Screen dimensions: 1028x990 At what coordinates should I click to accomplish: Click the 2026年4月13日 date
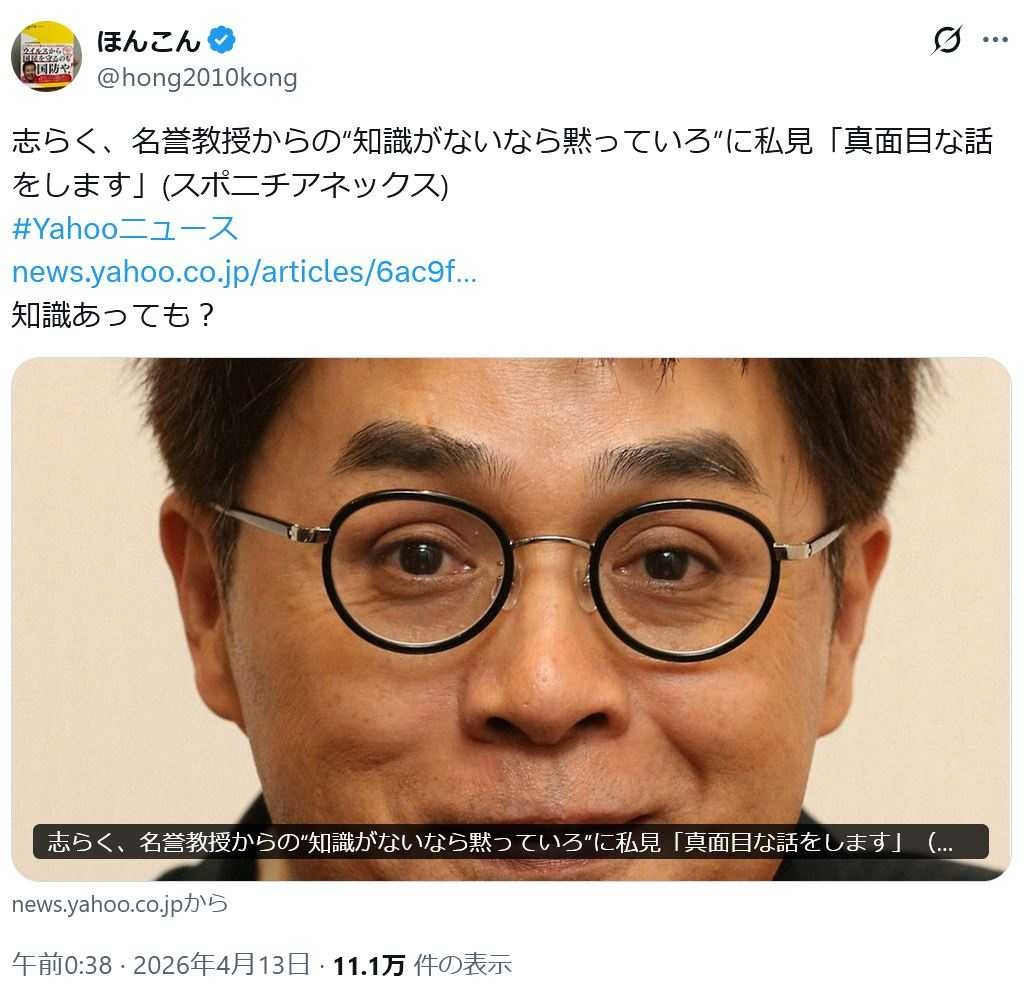[222, 964]
